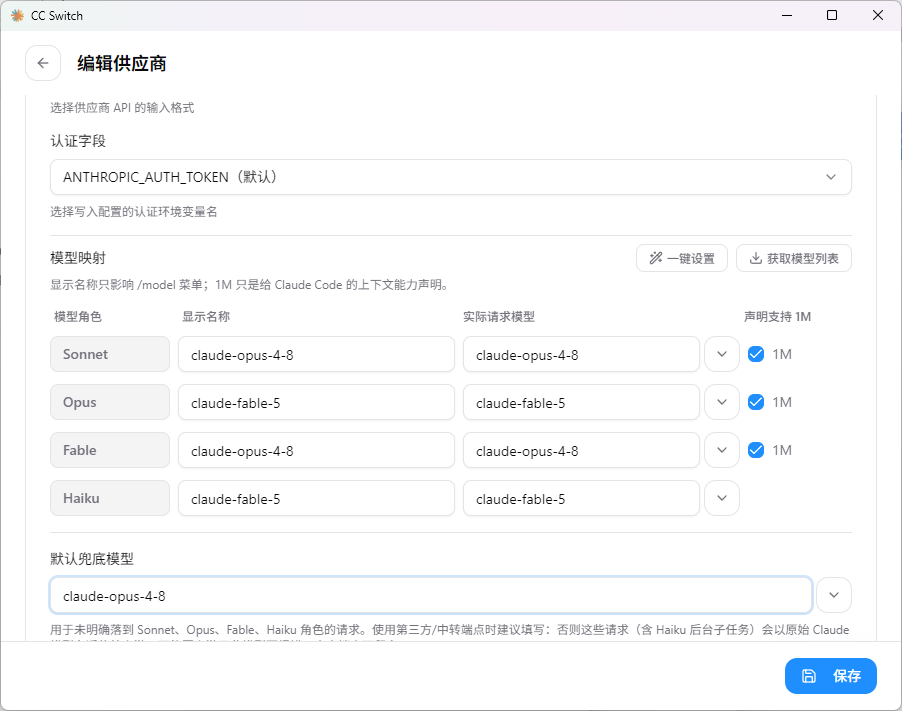
Task: Expand the Haiku row model dropdown
Action: click(x=722, y=498)
